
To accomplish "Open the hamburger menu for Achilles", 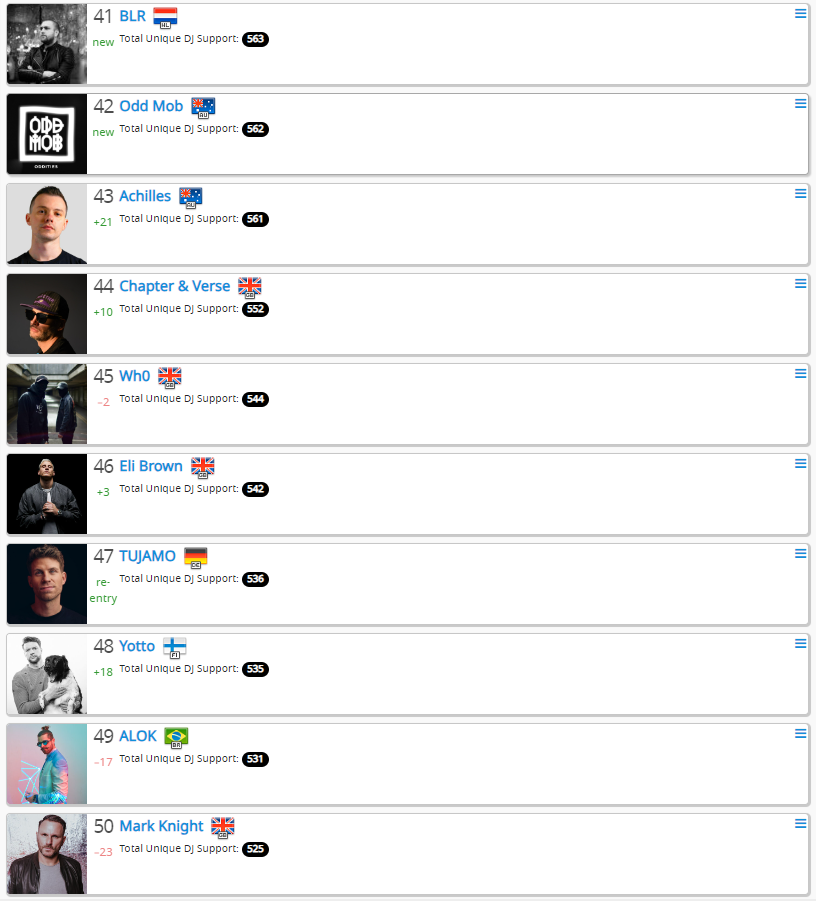I will [800, 194].
